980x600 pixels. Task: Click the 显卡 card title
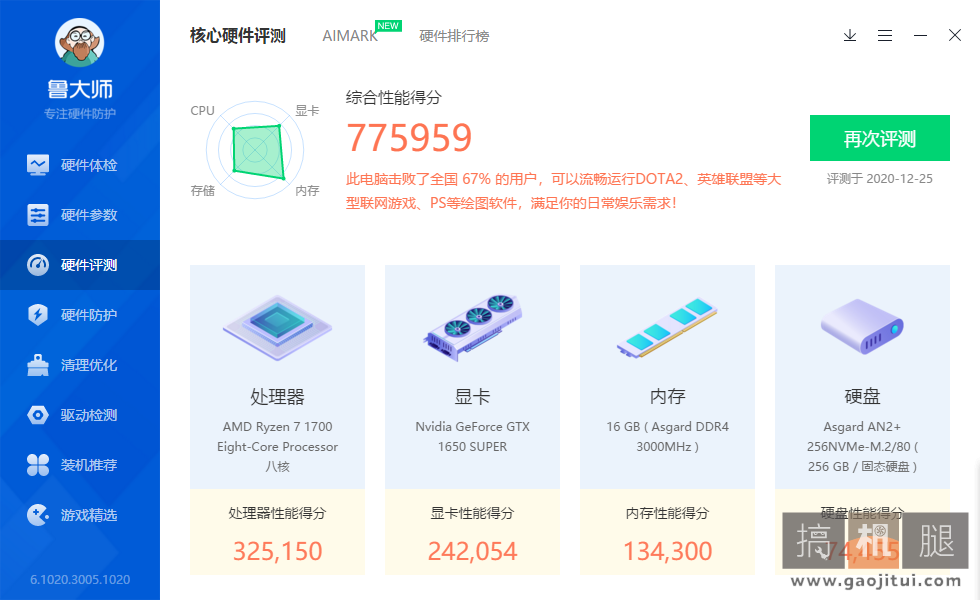click(x=472, y=396)
